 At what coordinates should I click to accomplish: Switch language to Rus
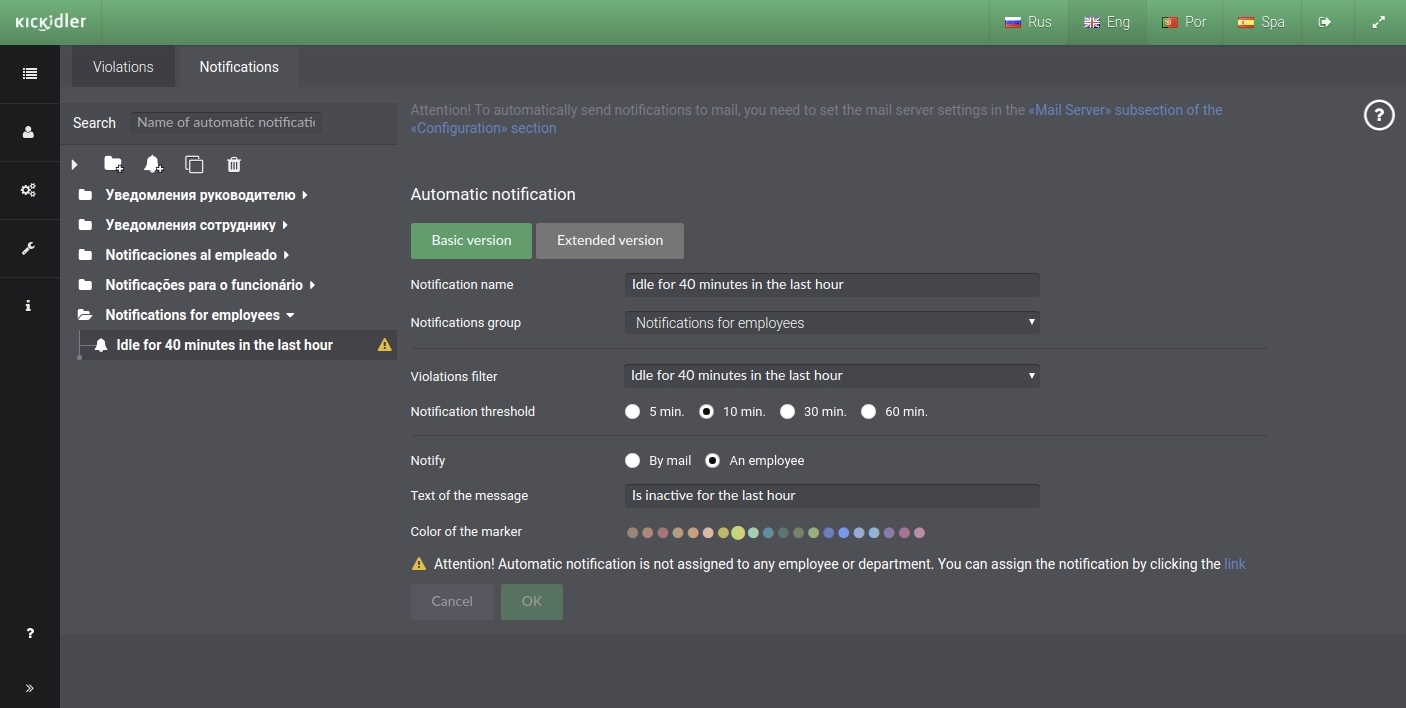point(1028,22)
